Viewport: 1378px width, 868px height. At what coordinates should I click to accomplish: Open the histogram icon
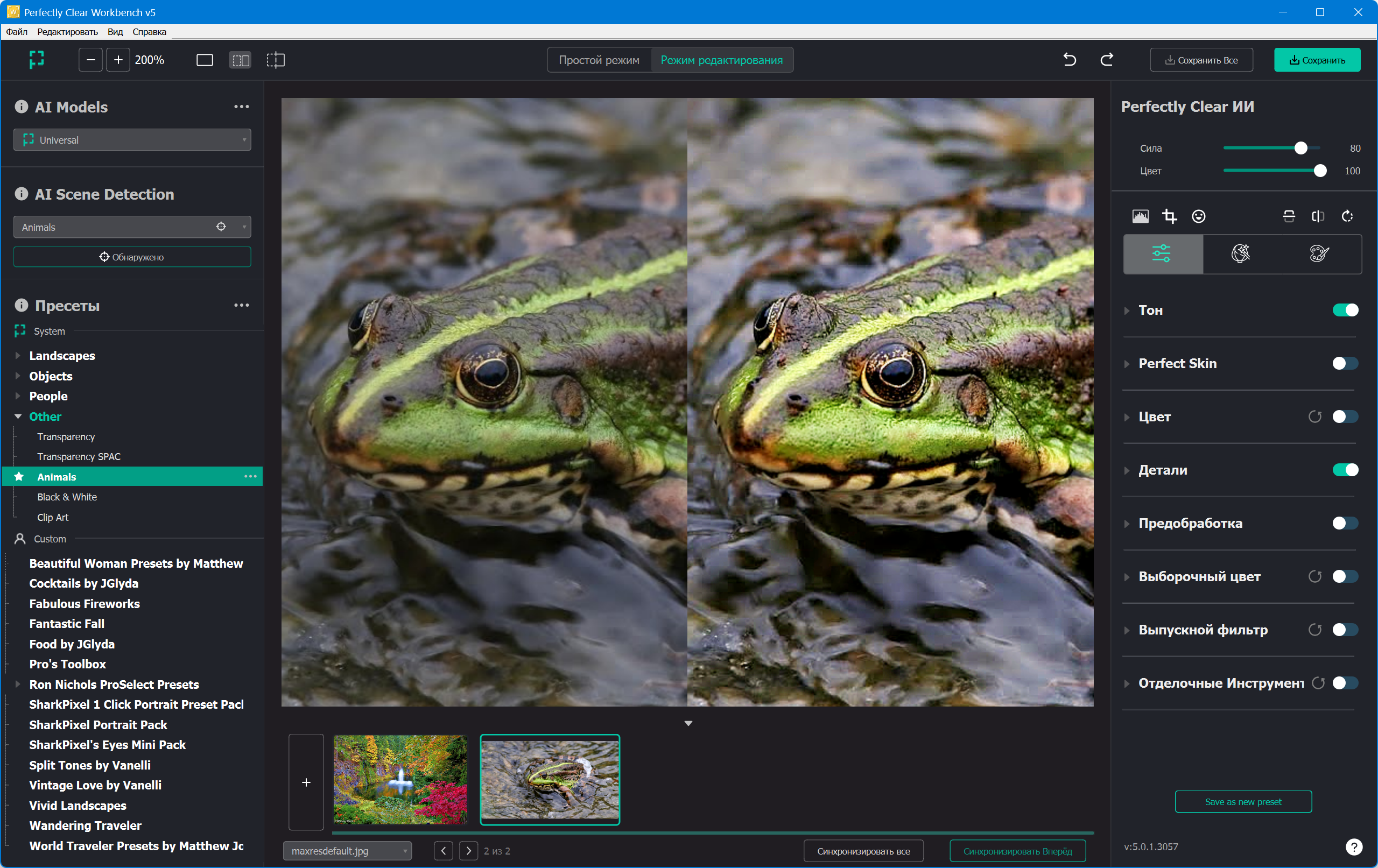(1140, 216)
